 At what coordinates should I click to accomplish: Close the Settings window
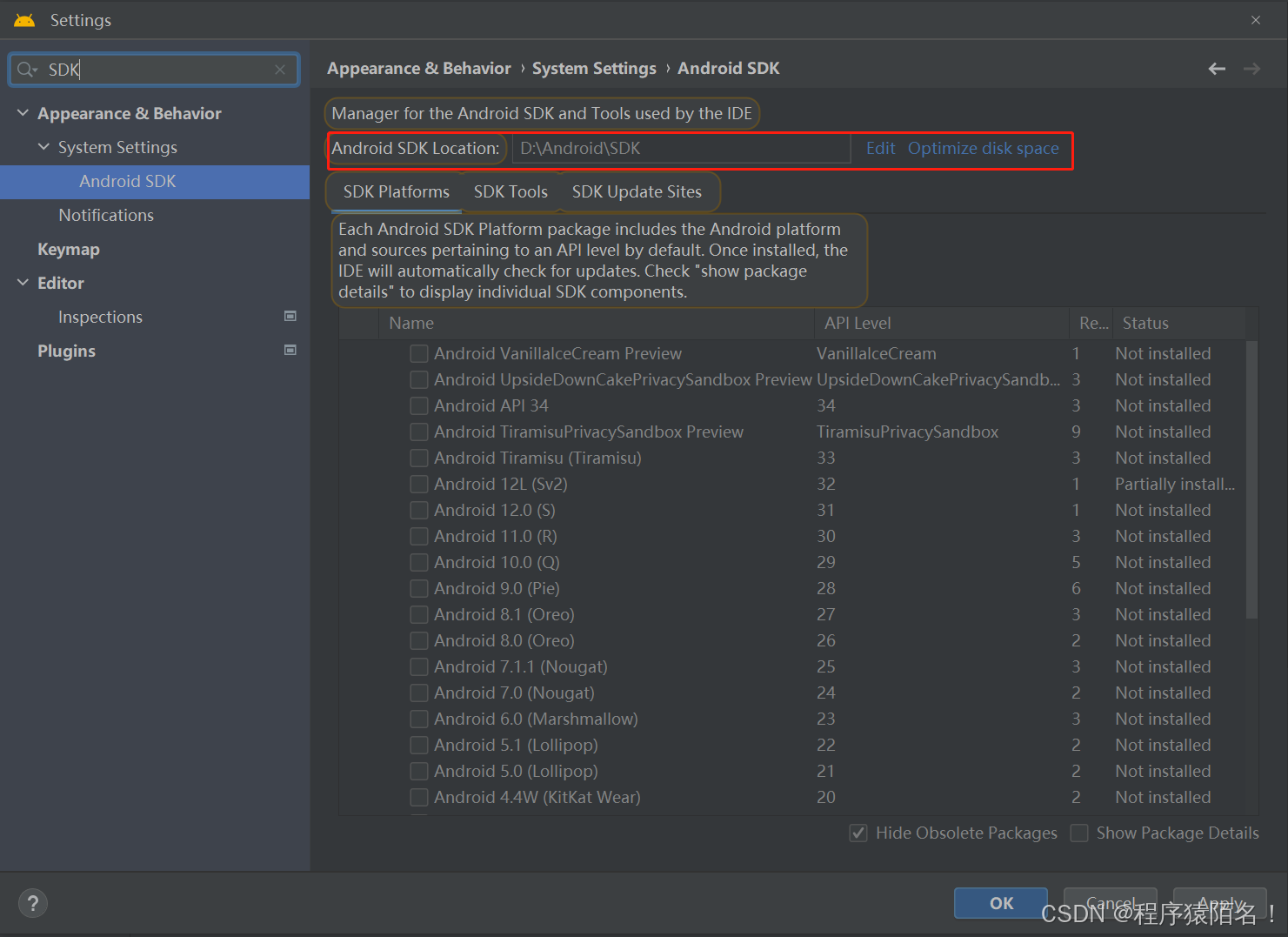point(1256,20)
